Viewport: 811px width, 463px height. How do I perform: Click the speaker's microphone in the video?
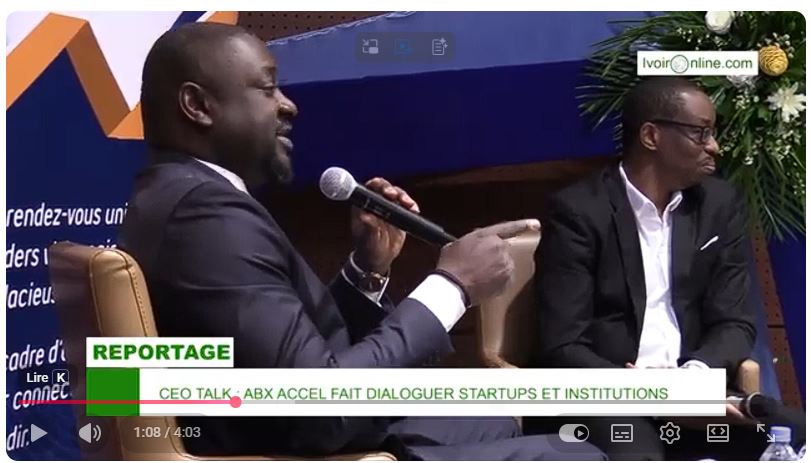[x=385, y=206]
